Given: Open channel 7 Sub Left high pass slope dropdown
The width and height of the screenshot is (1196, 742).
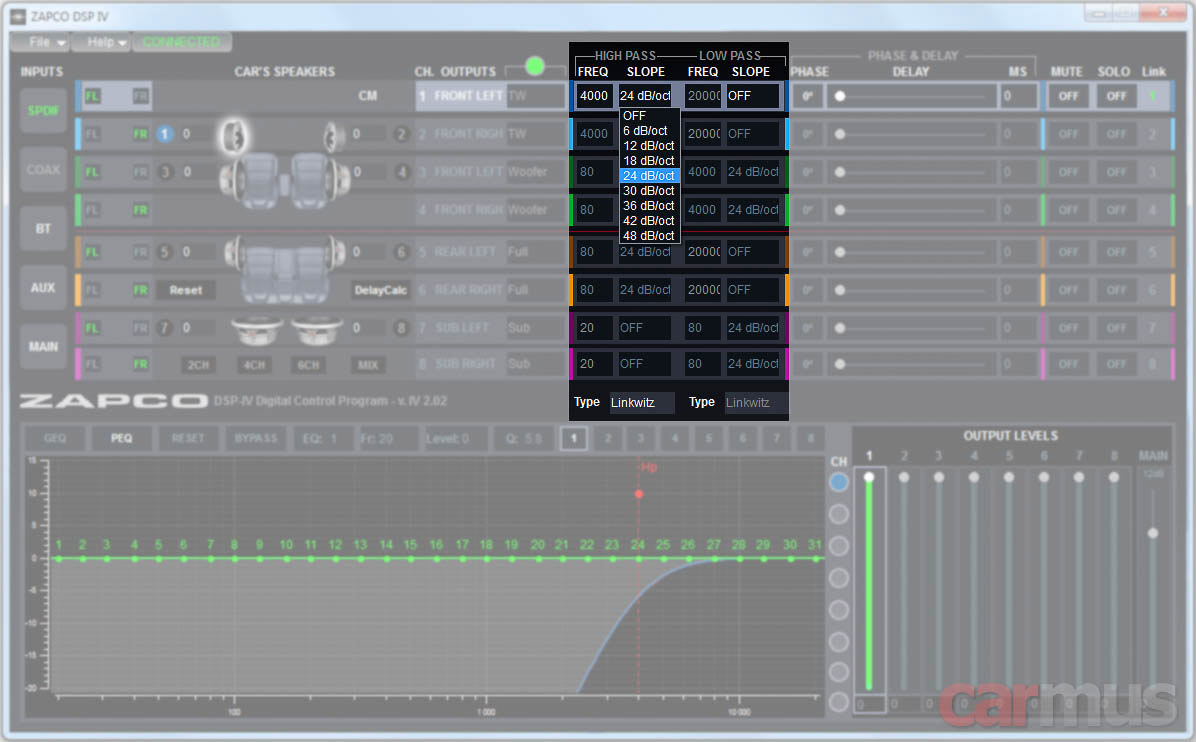Looking at the screenshot, I should pos(645,328).
